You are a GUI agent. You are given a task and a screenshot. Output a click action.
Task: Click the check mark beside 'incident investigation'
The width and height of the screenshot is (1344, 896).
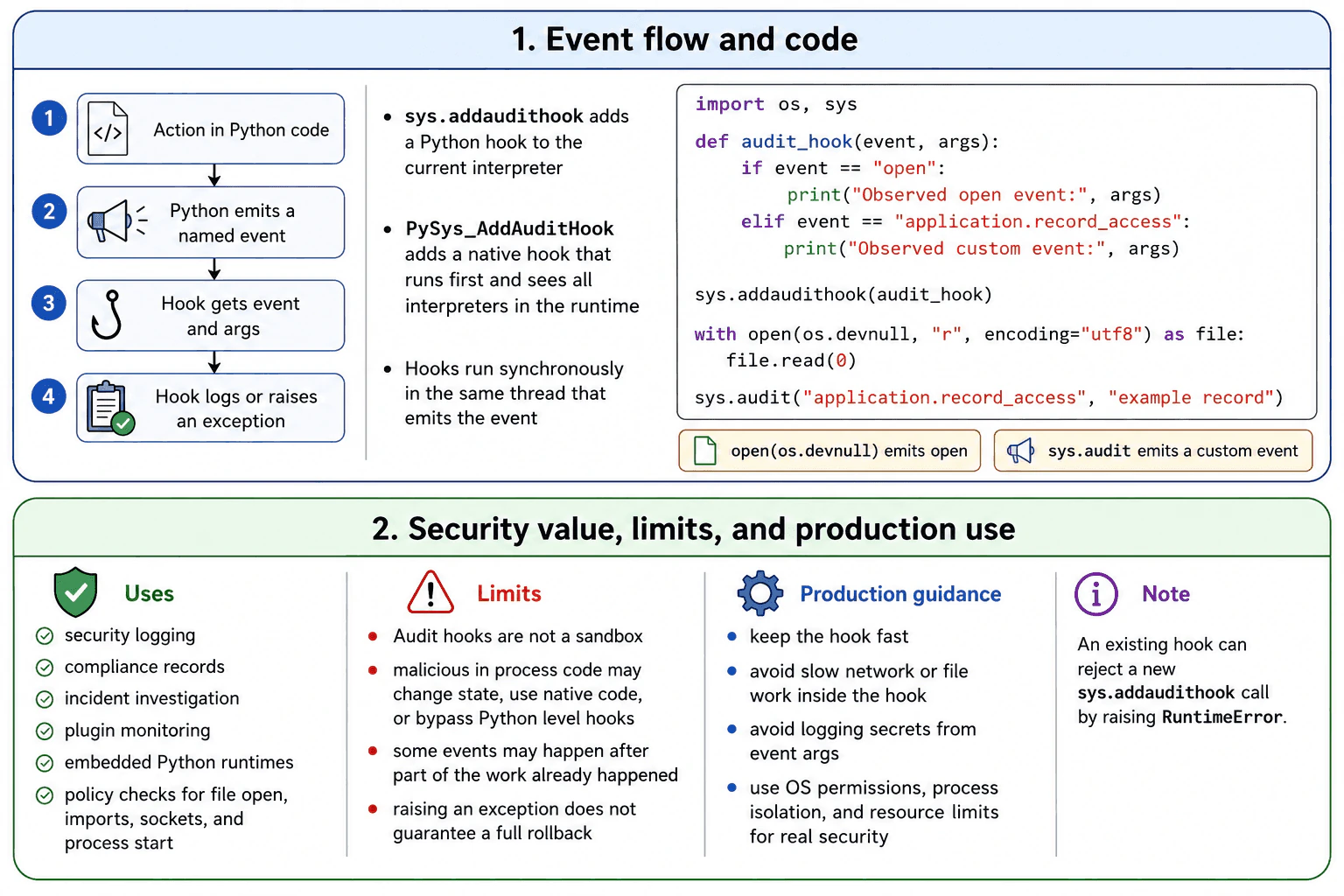(x=45, y=699)
